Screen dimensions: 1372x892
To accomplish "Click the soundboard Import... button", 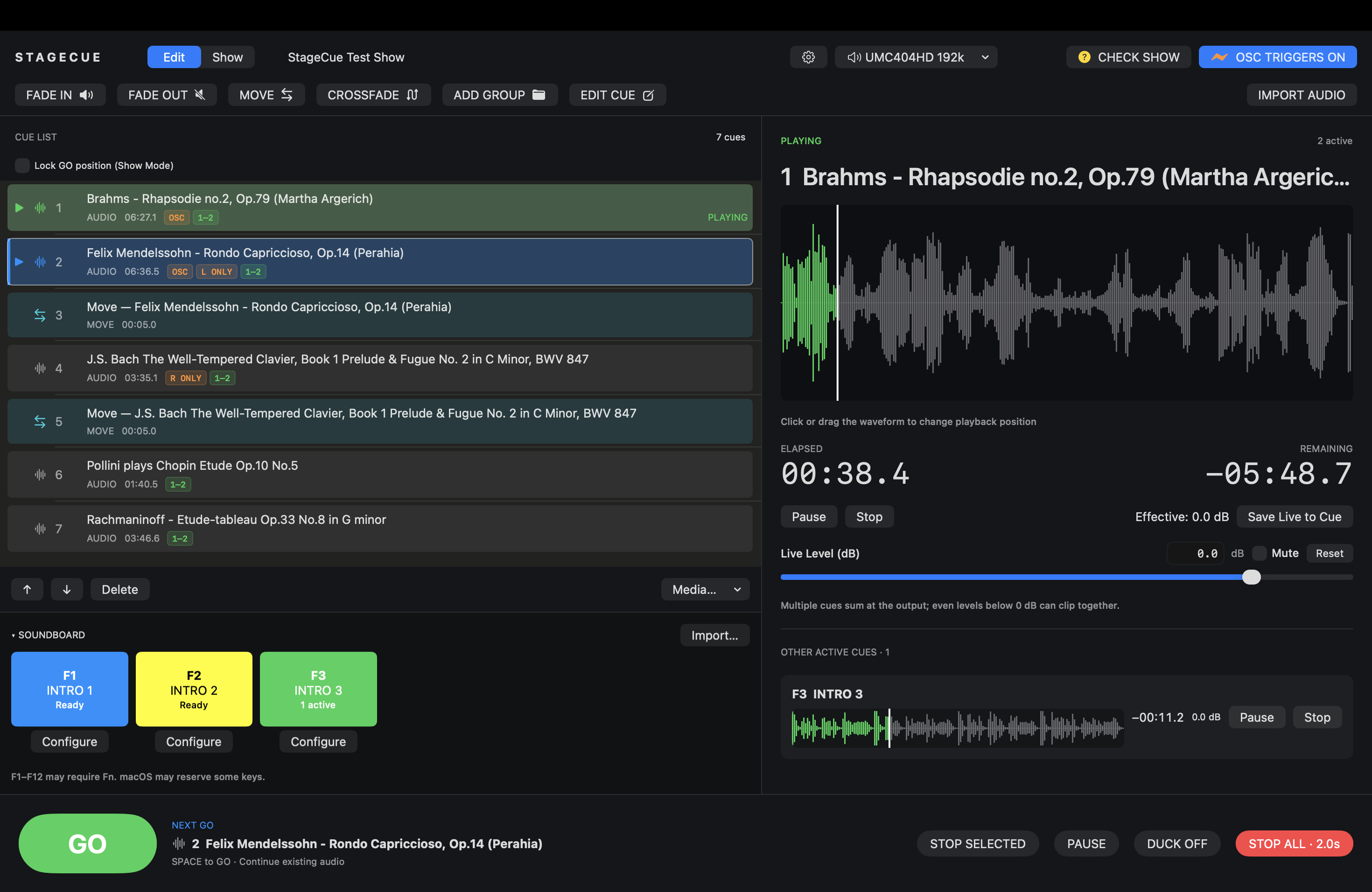I will coord(714,635).
